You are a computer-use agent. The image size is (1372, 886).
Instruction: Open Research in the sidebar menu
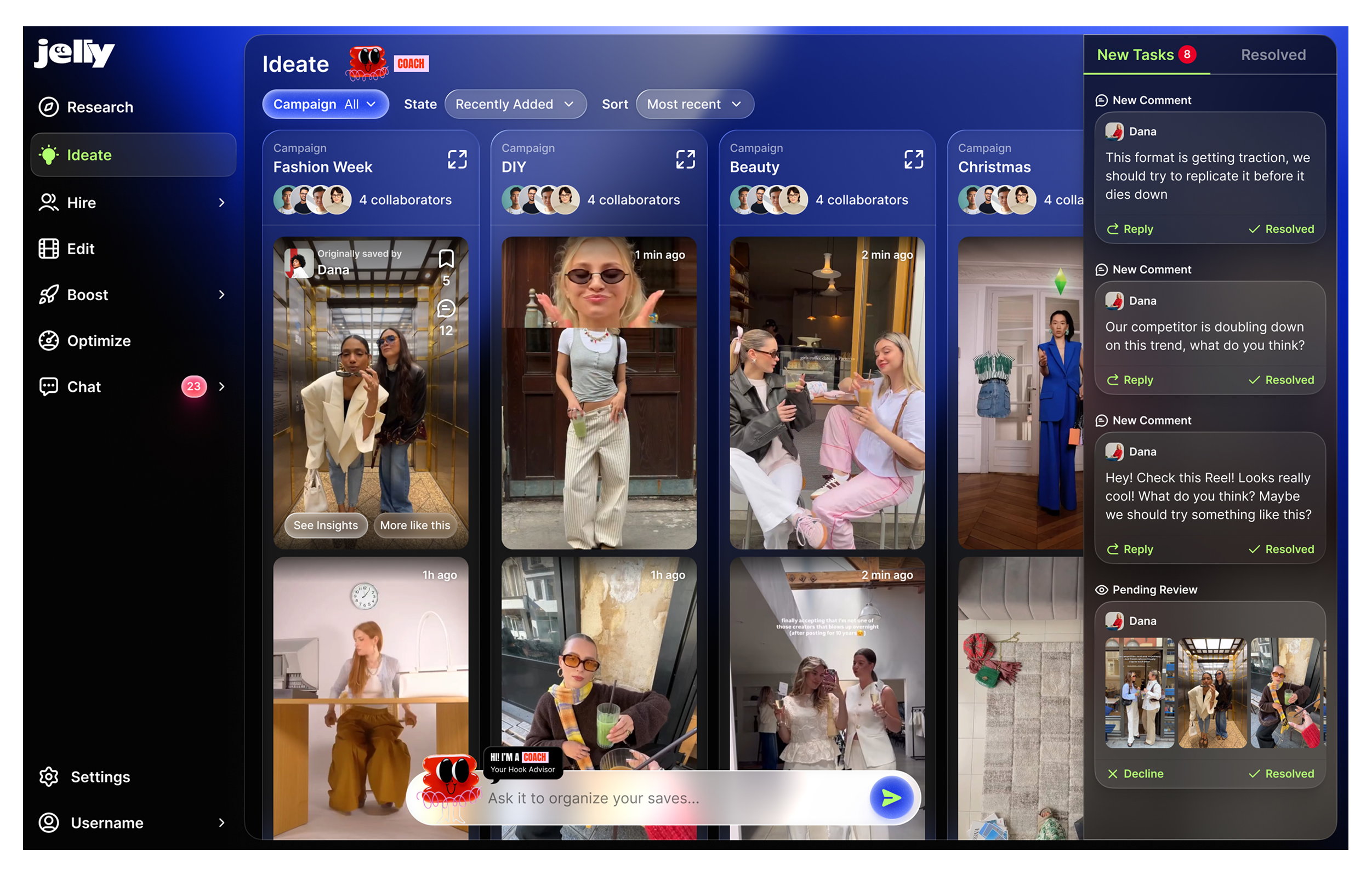[100, 107]
